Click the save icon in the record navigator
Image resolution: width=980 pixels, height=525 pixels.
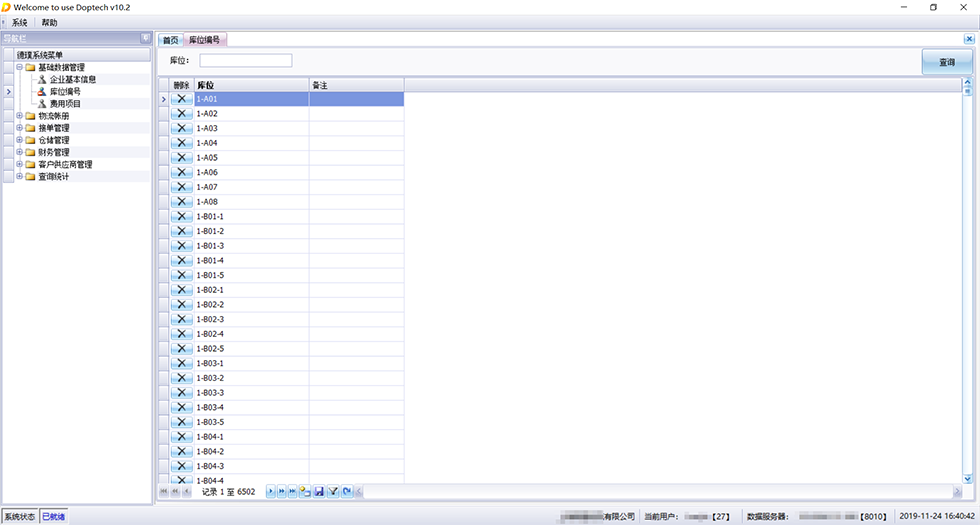(318, 492)
